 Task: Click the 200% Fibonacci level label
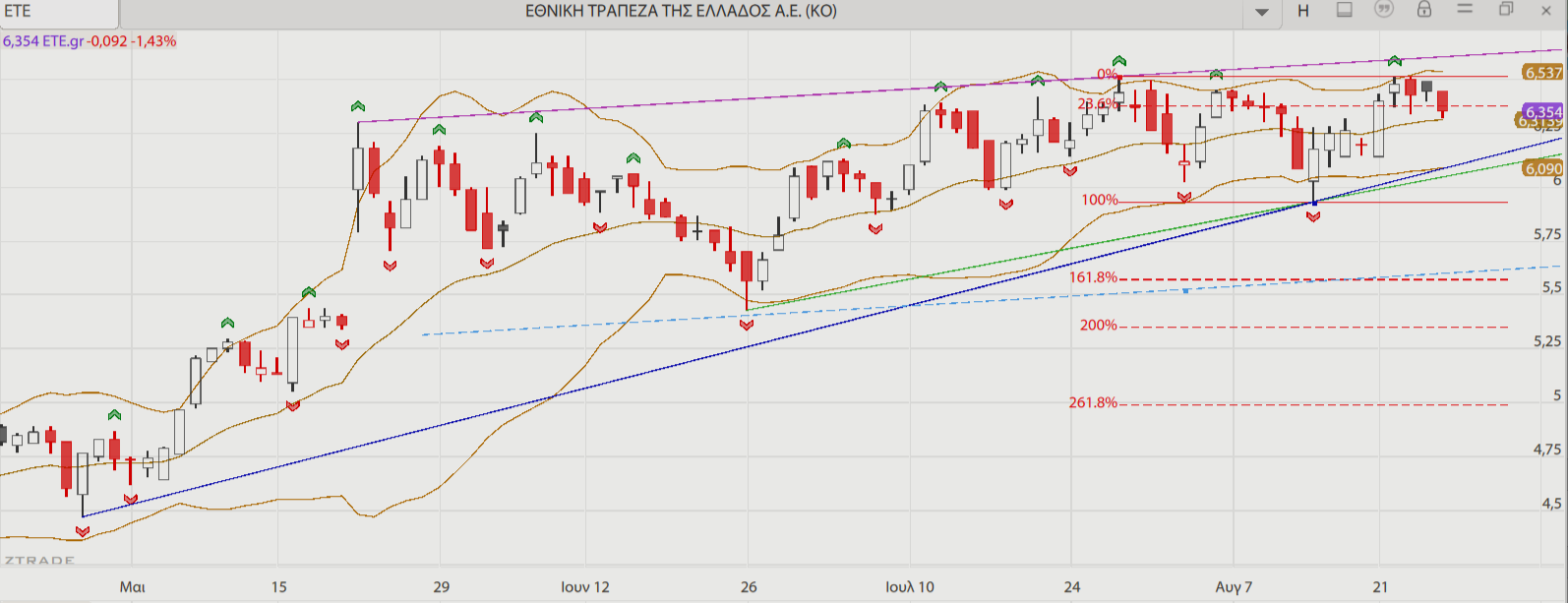pyautogui.click(x=1098, y=325)
